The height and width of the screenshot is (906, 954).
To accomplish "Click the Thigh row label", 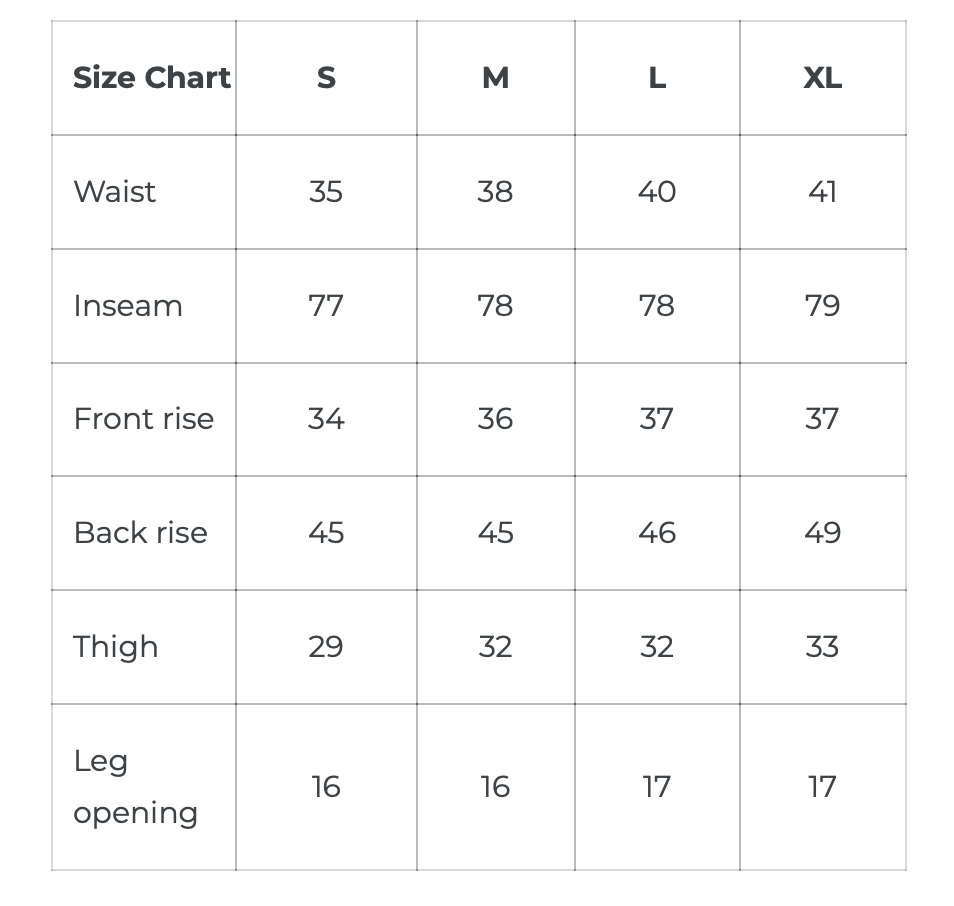I will pyautogui.click(x=116, y=647).
